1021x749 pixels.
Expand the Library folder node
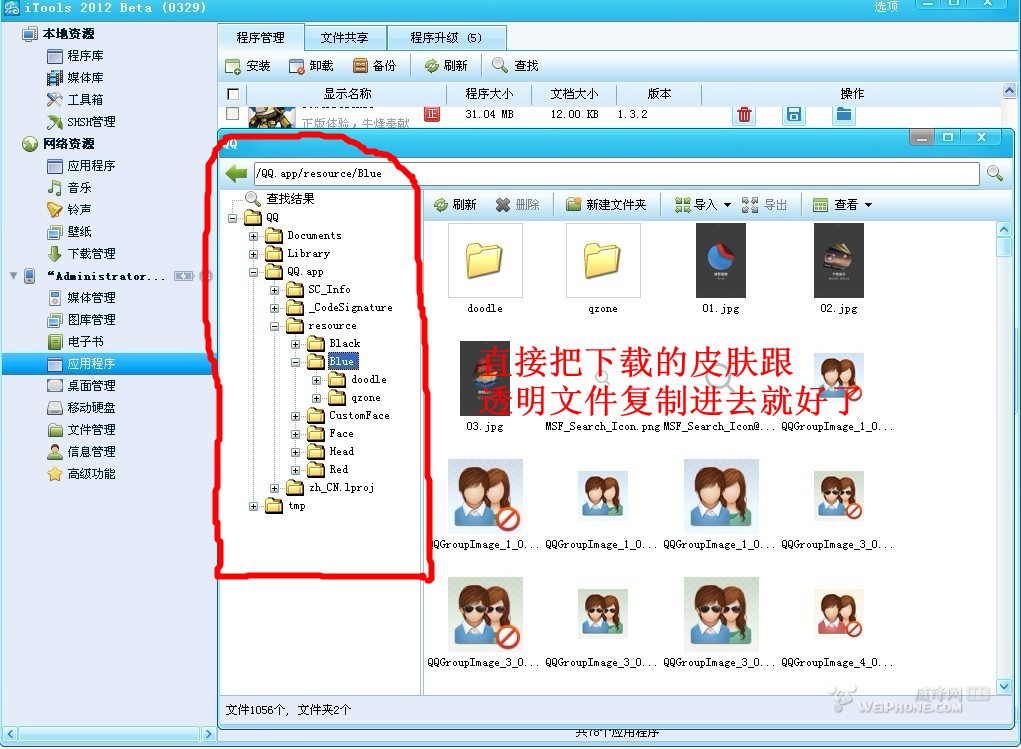point(254,254)
